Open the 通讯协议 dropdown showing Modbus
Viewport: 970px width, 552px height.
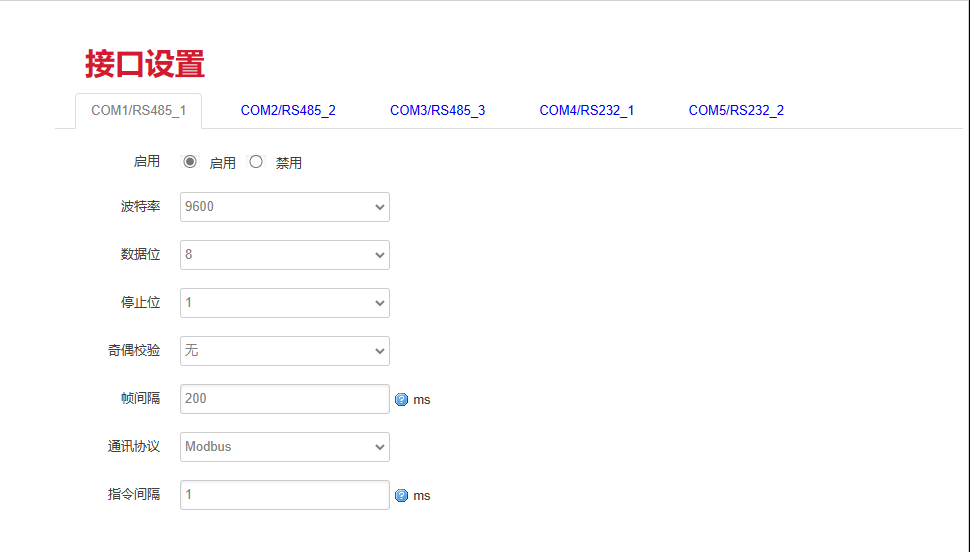pyautogui.click(x=285, y=447)
